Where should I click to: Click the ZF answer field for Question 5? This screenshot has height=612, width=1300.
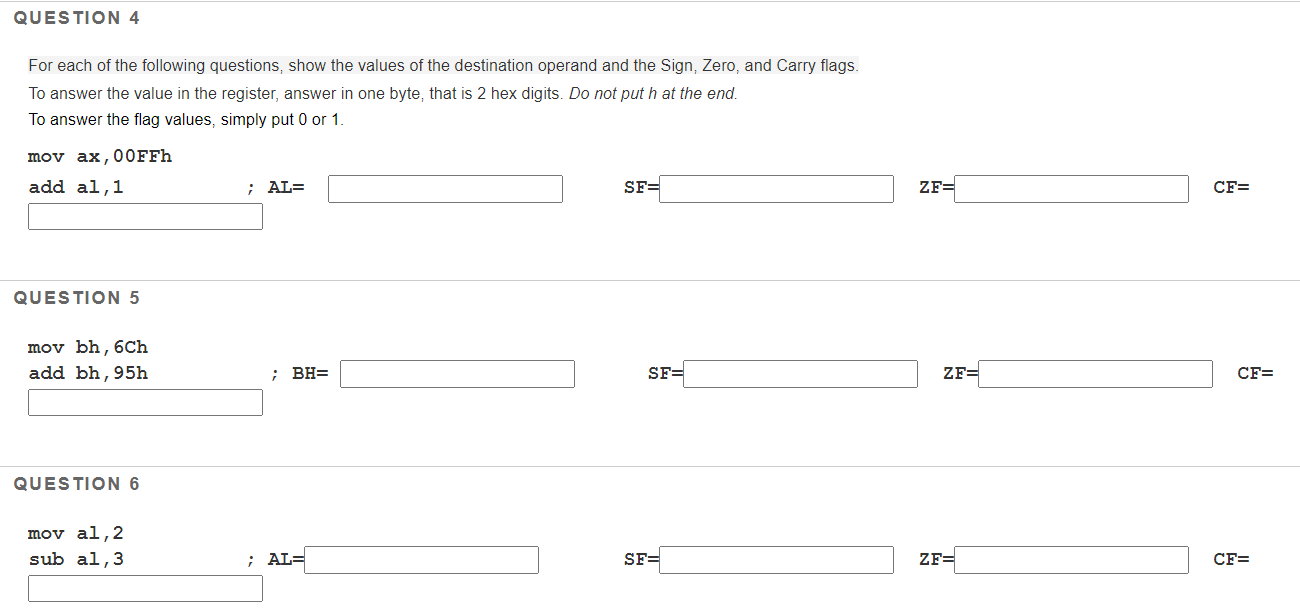click(x=1094, y=373)
